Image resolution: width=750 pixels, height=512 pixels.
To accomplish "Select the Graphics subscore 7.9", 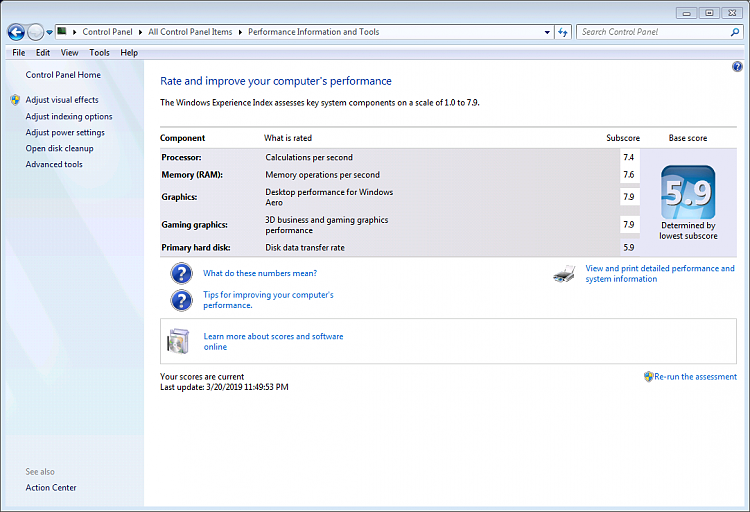I will coord(629,197).
